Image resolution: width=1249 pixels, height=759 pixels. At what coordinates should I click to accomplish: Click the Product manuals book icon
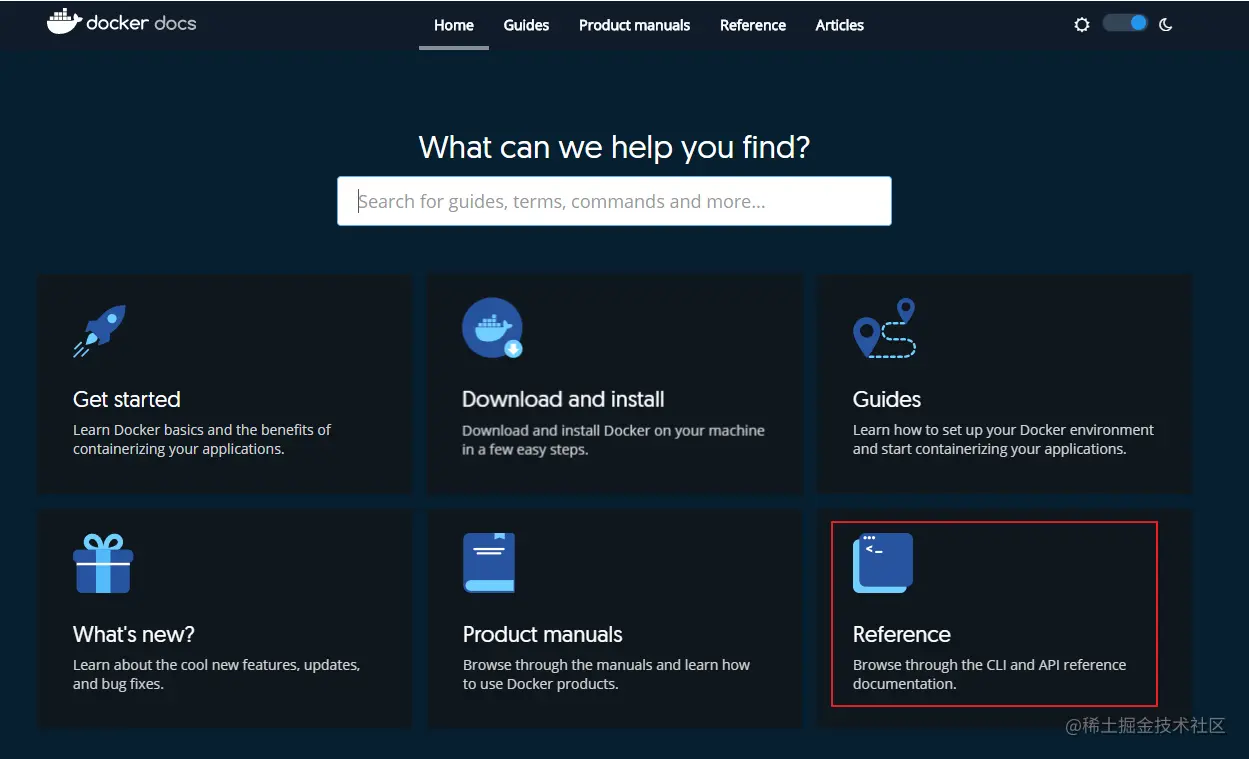coord(489,563)
